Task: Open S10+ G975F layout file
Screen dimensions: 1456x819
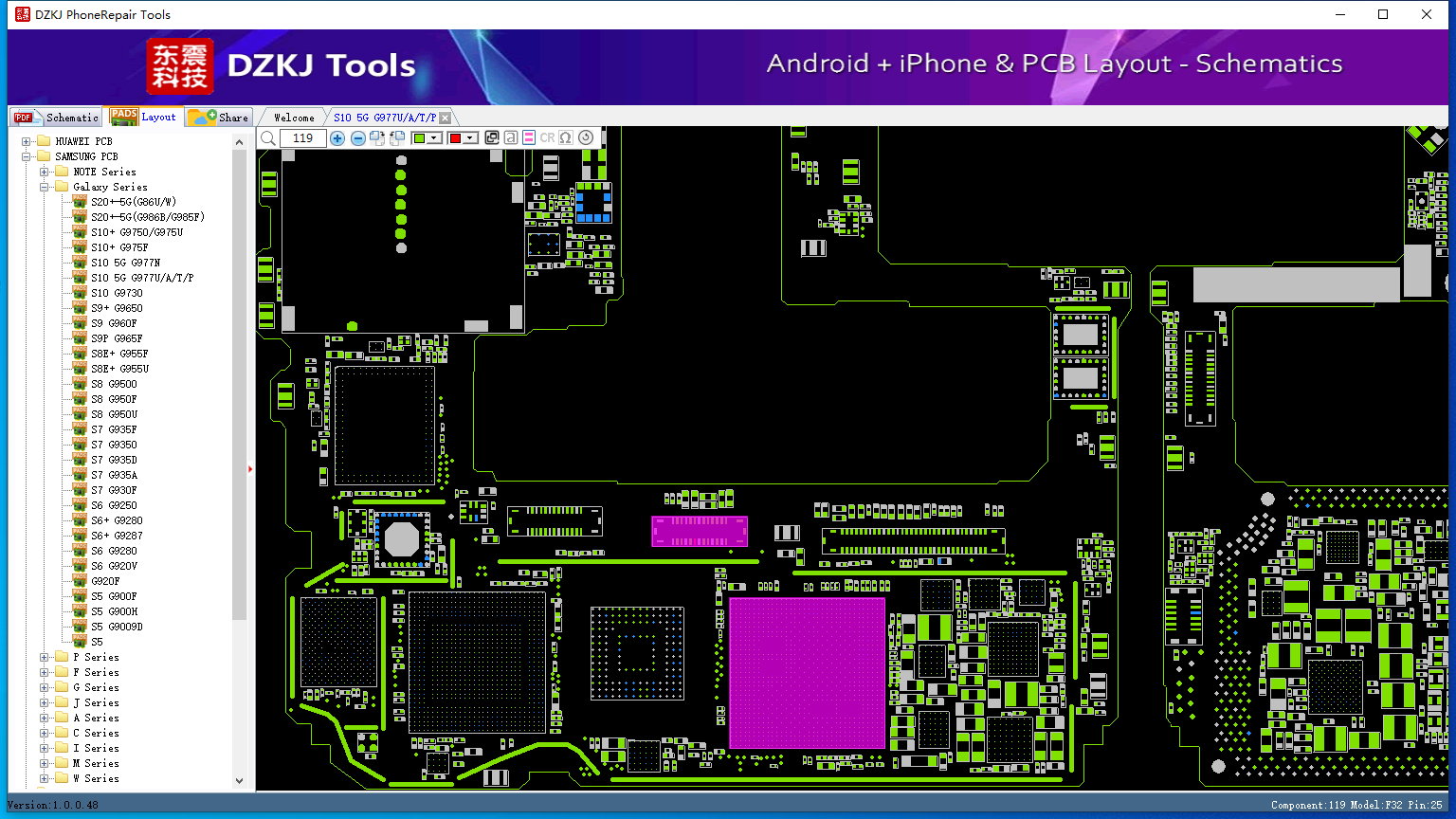Action: tap(119, 247)
